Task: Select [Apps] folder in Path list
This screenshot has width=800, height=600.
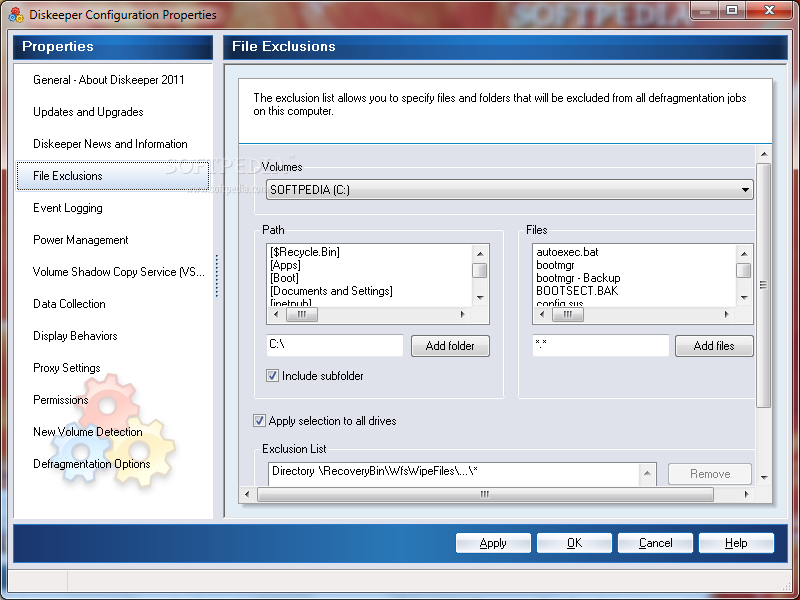Action: pyautogui.click(x=285, y=265)
